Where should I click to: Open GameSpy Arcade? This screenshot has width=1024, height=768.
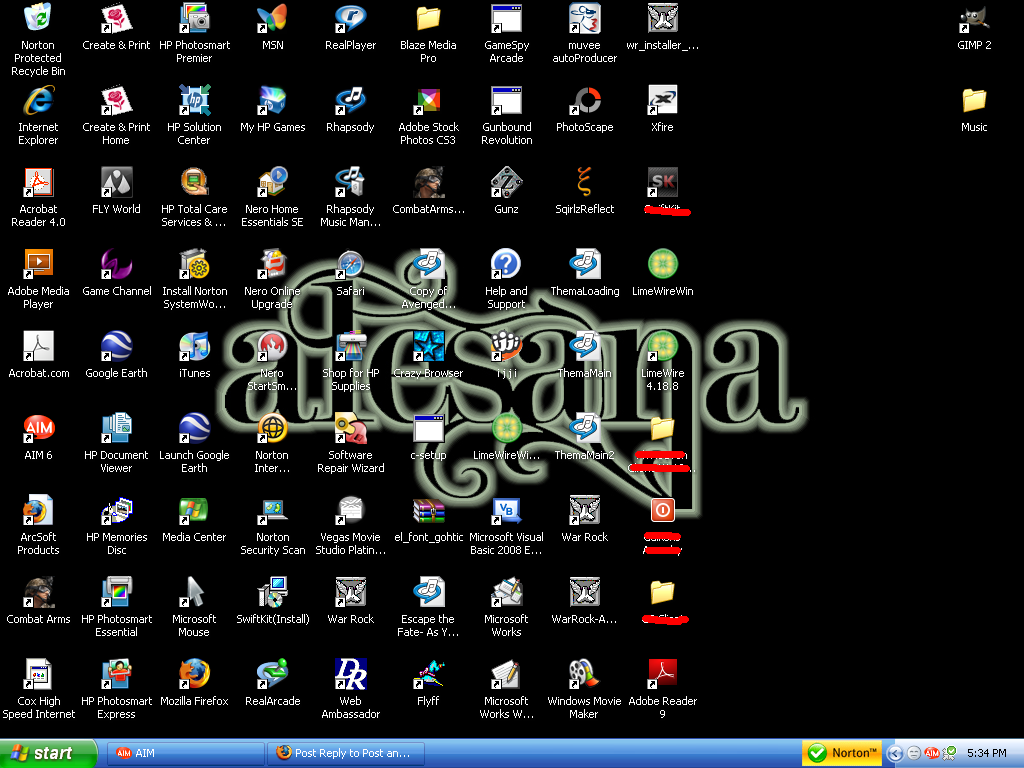505,20
